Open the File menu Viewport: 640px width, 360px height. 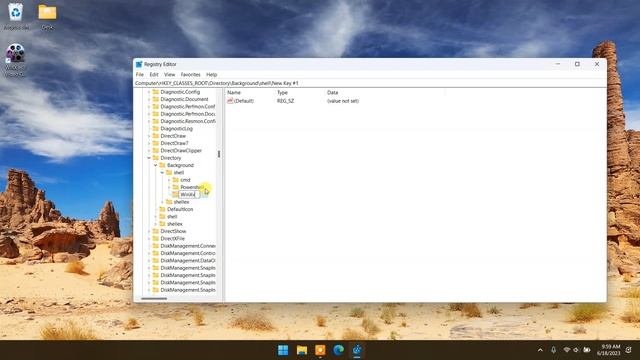(x=140, y=75)
